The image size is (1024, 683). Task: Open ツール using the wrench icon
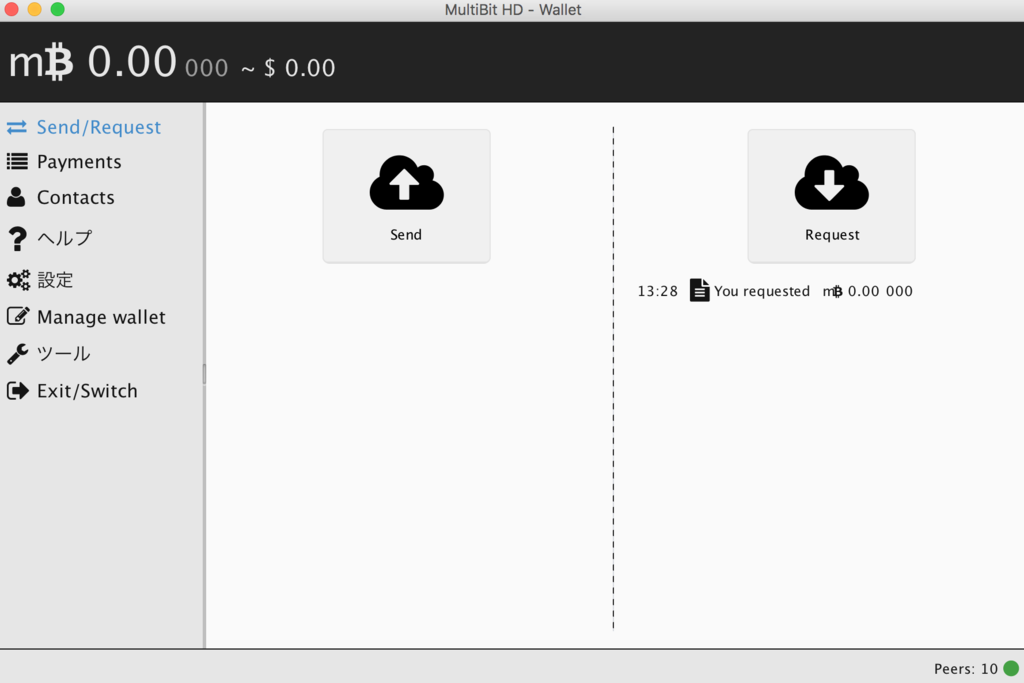point(17,353)
